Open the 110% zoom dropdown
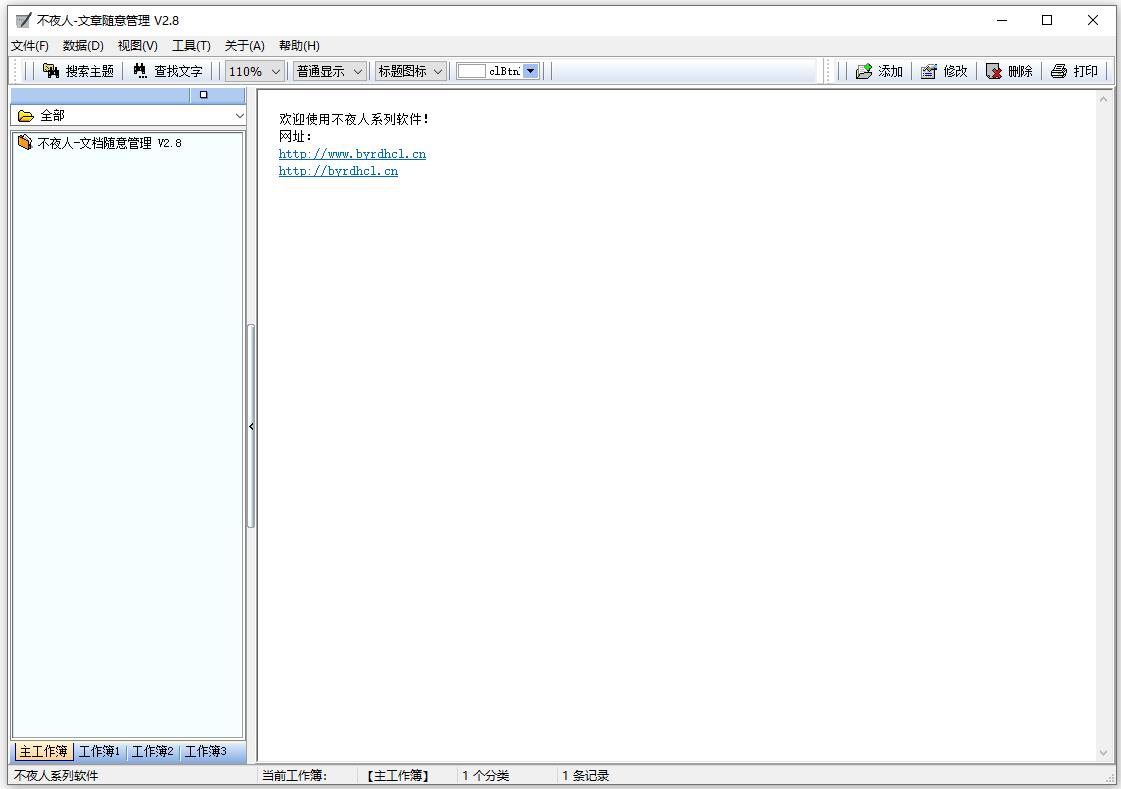 pyautogui.click(x=276, y=71)
